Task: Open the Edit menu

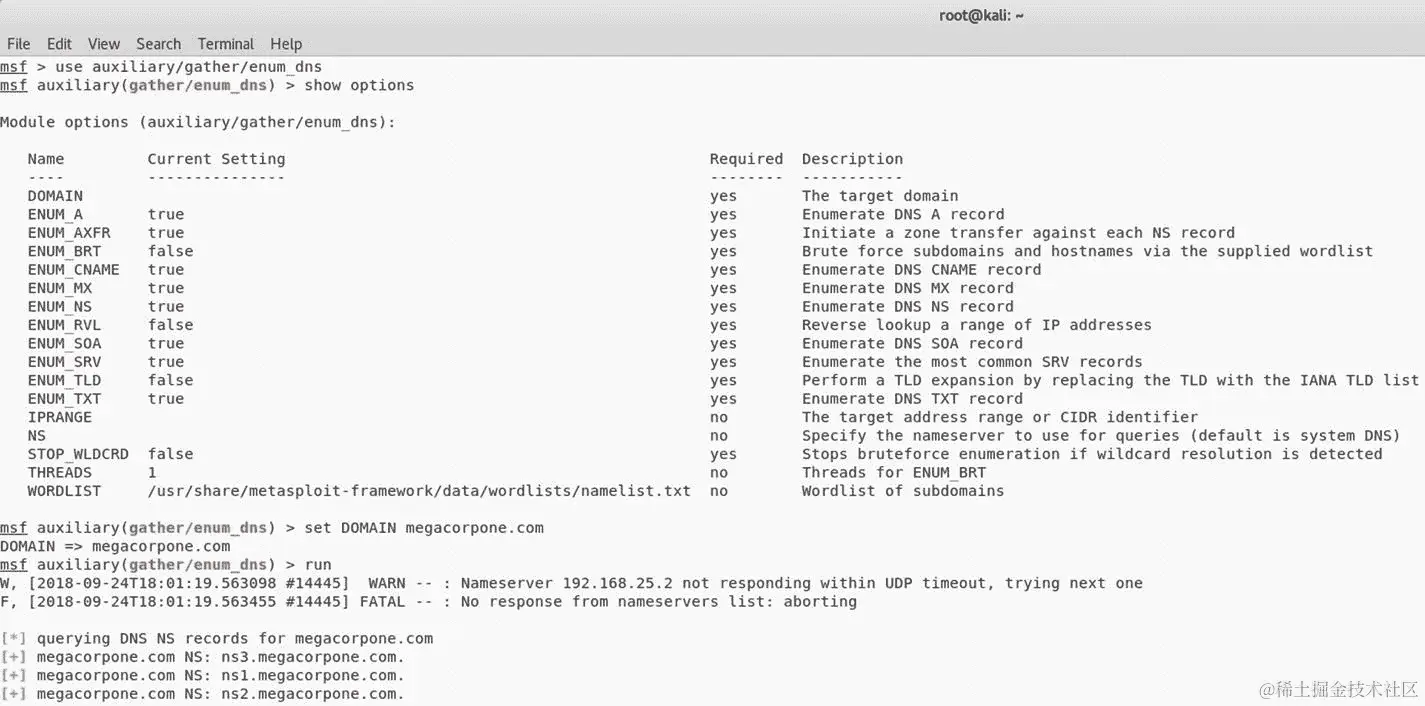Action: tap(59, 44)
